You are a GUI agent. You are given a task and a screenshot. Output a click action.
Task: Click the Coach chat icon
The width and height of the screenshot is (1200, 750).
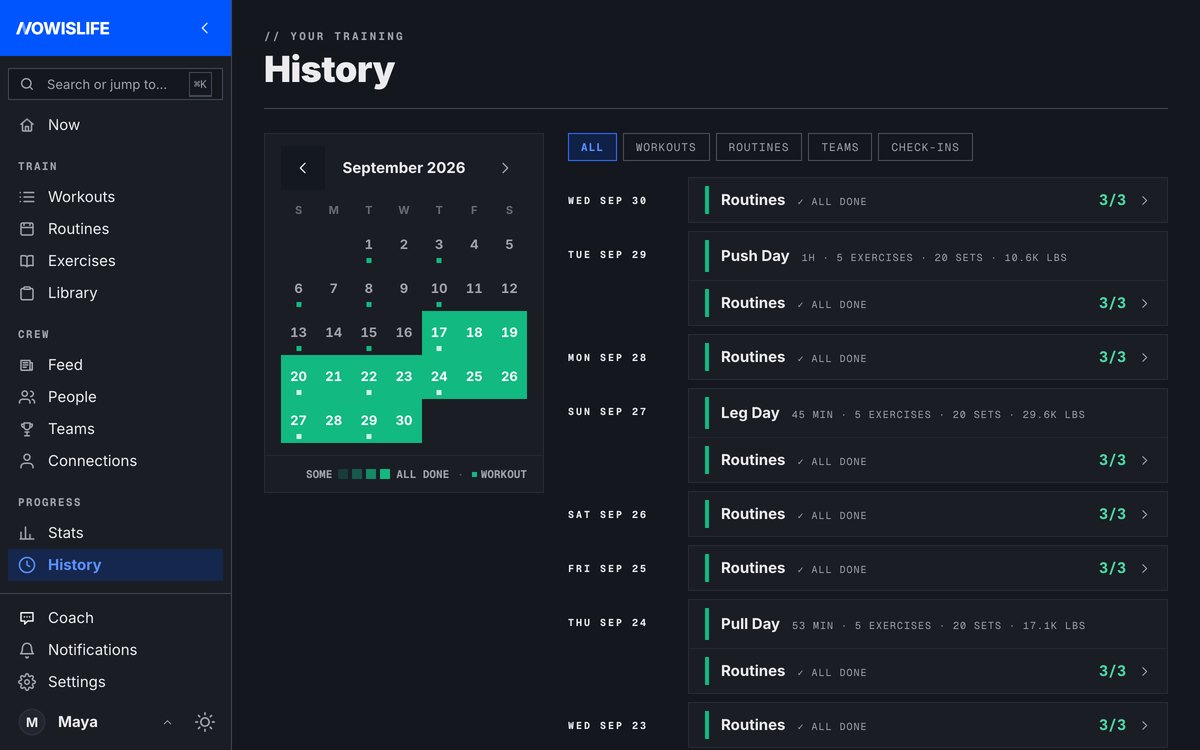tap(27, 618)
